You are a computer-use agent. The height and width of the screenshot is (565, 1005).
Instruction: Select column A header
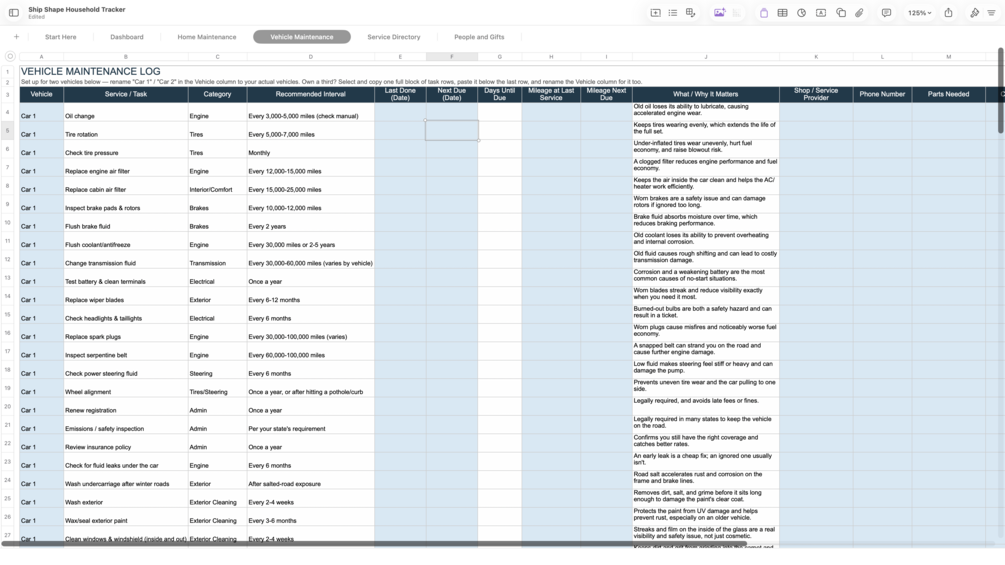click(42, 57)
